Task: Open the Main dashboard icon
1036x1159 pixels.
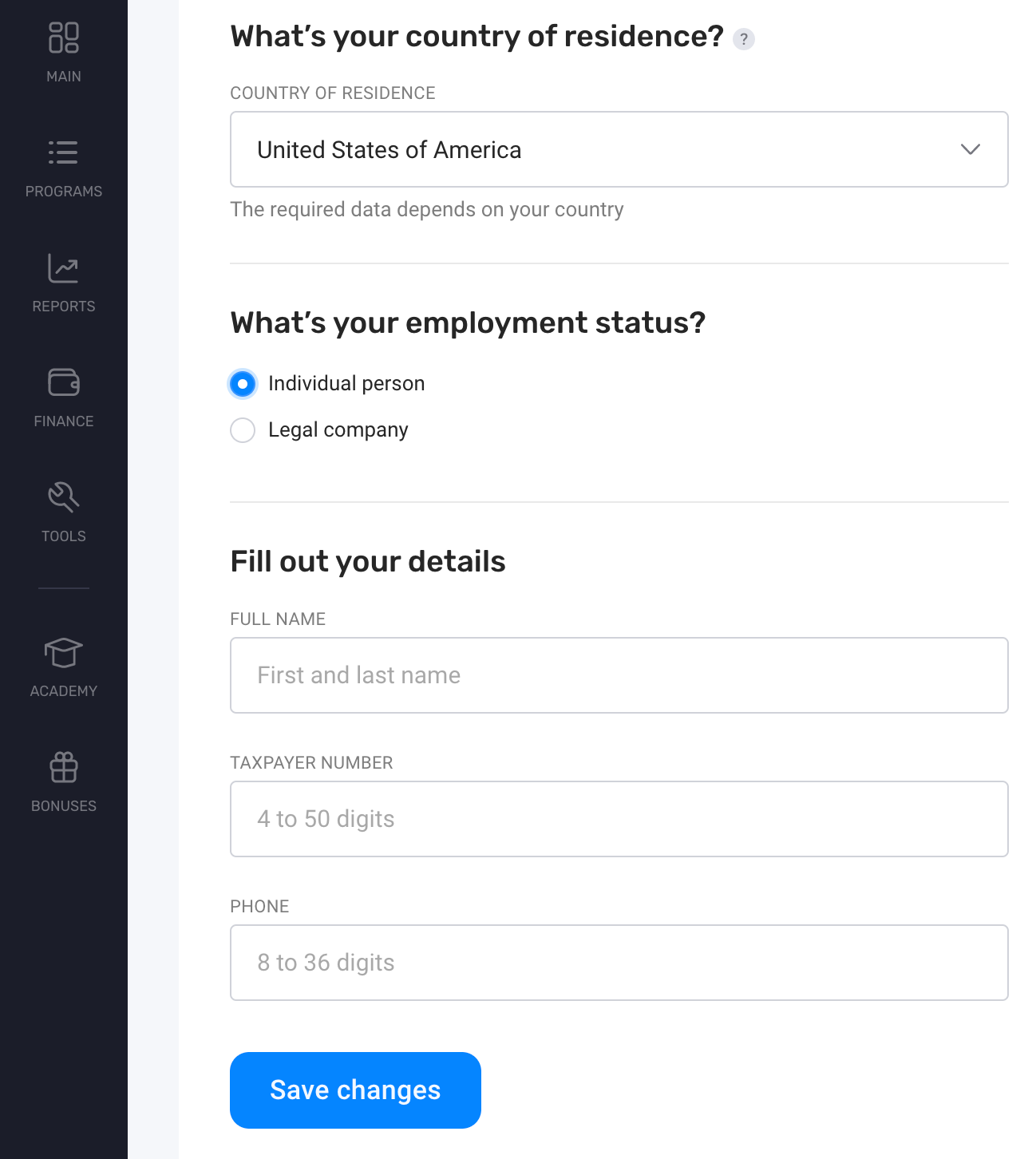Action: pos(64,38)
